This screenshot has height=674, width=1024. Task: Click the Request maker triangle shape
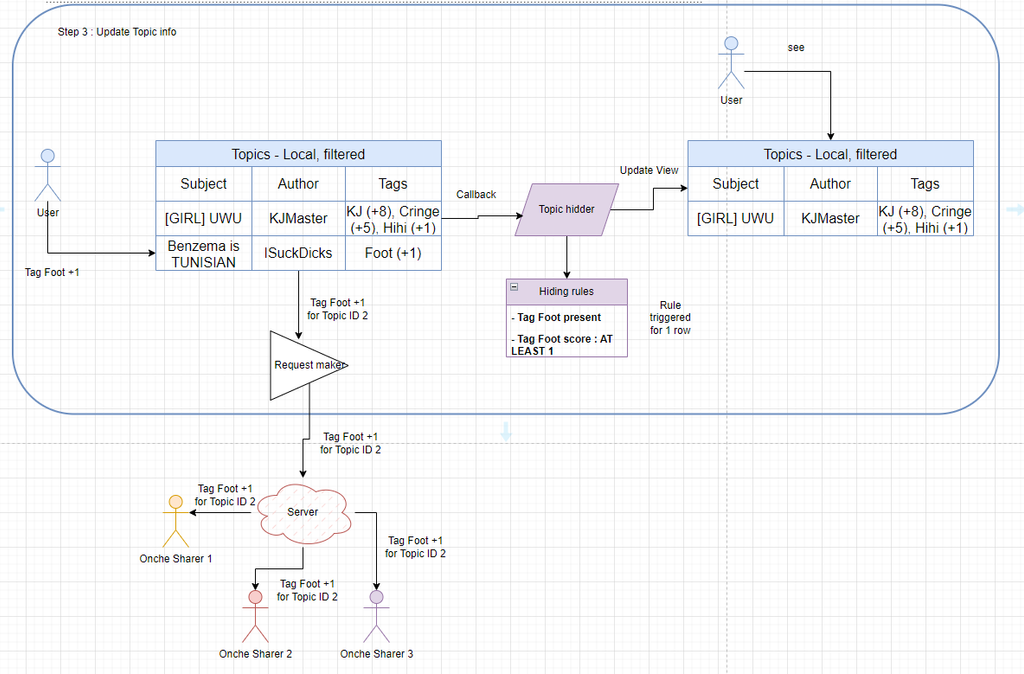[x=300, y=365]
